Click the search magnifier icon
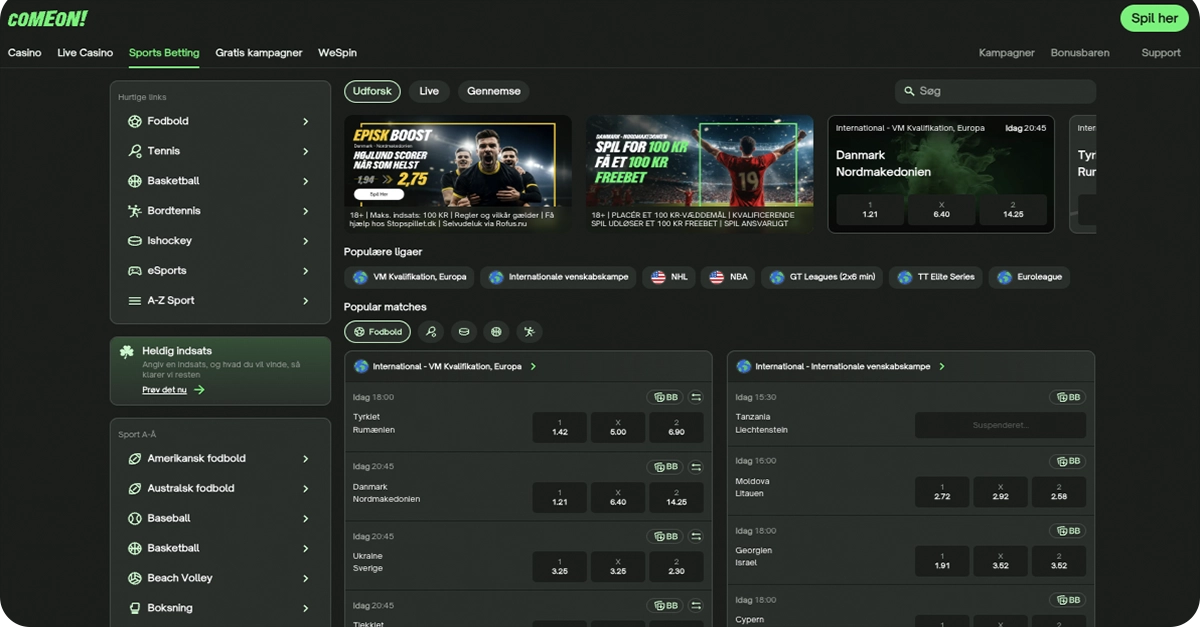The image size is (1200, 627). (909, 91)
